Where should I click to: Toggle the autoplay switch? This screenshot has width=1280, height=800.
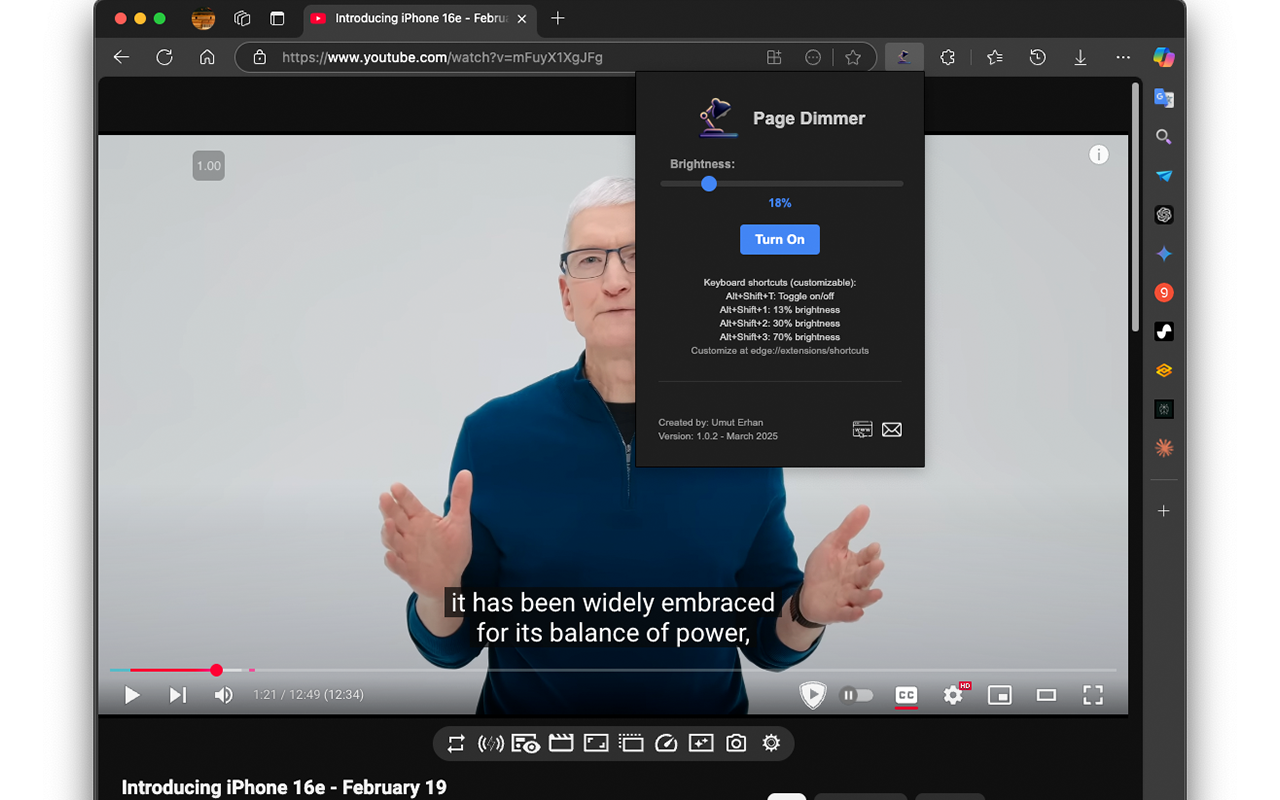tap(857, 694)
